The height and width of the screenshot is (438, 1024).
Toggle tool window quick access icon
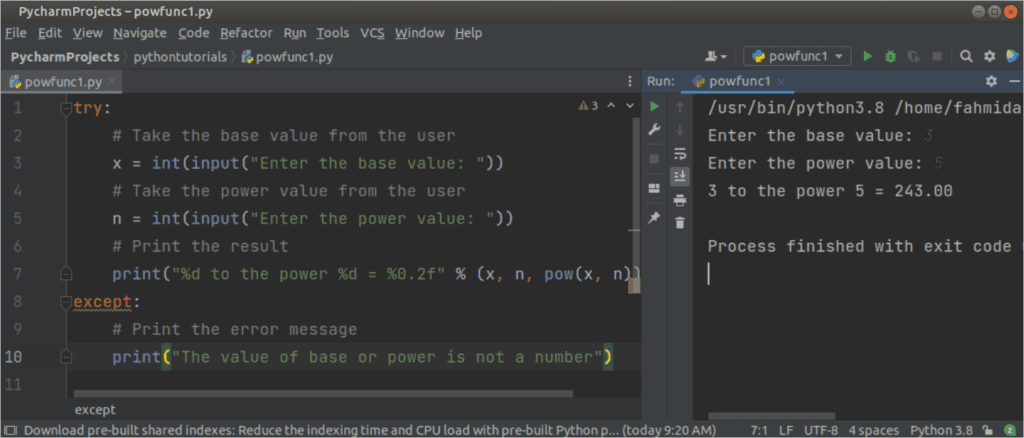[x=11, y=431]
